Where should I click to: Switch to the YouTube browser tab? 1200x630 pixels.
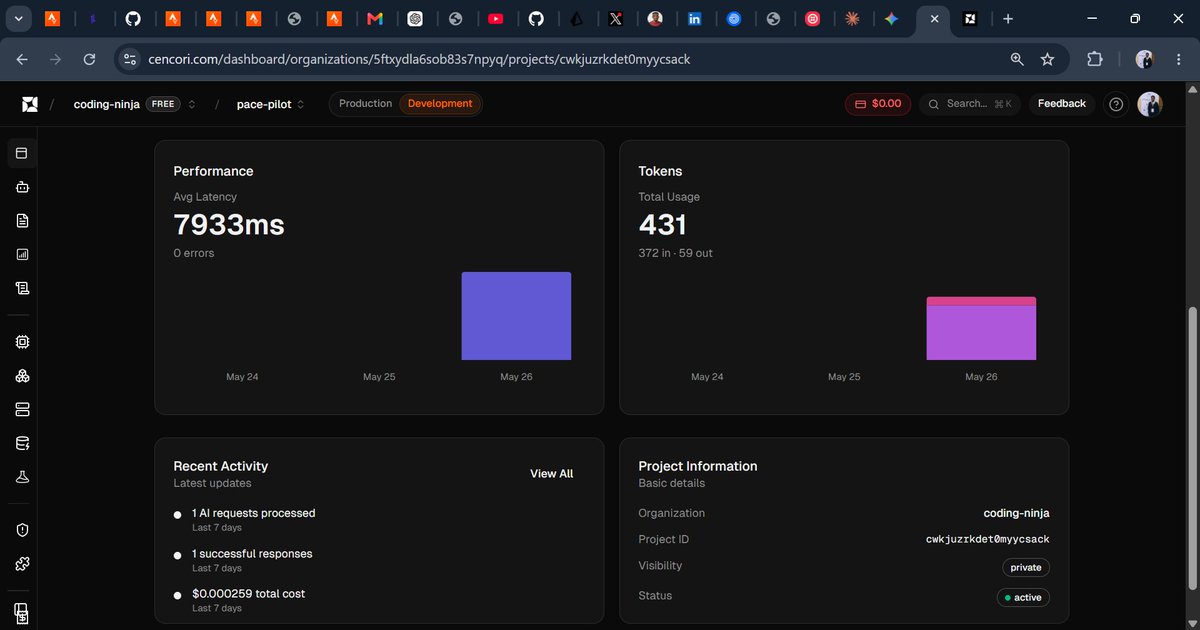point(496,18)
